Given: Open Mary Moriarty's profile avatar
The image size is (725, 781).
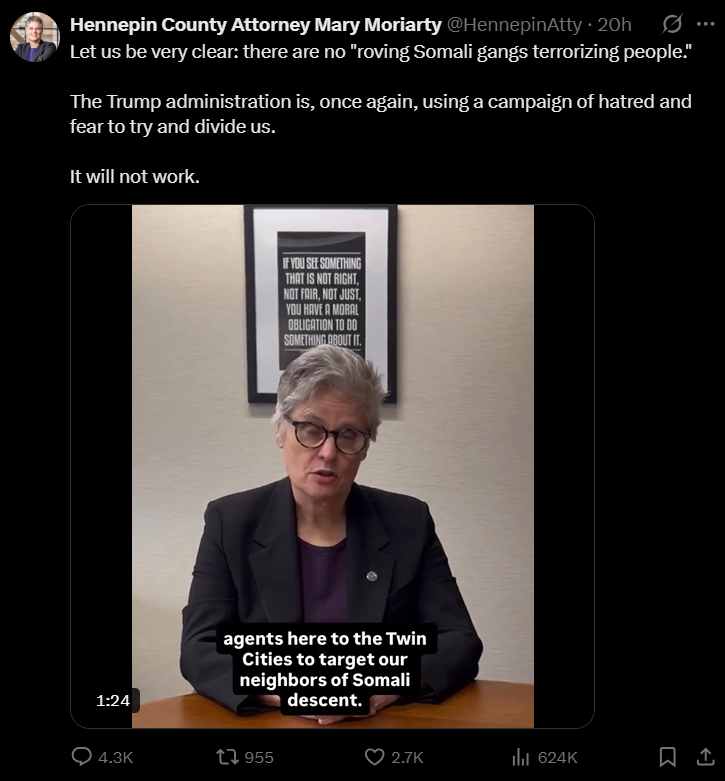Looking at the screenshot, I should tap(35, 37).
